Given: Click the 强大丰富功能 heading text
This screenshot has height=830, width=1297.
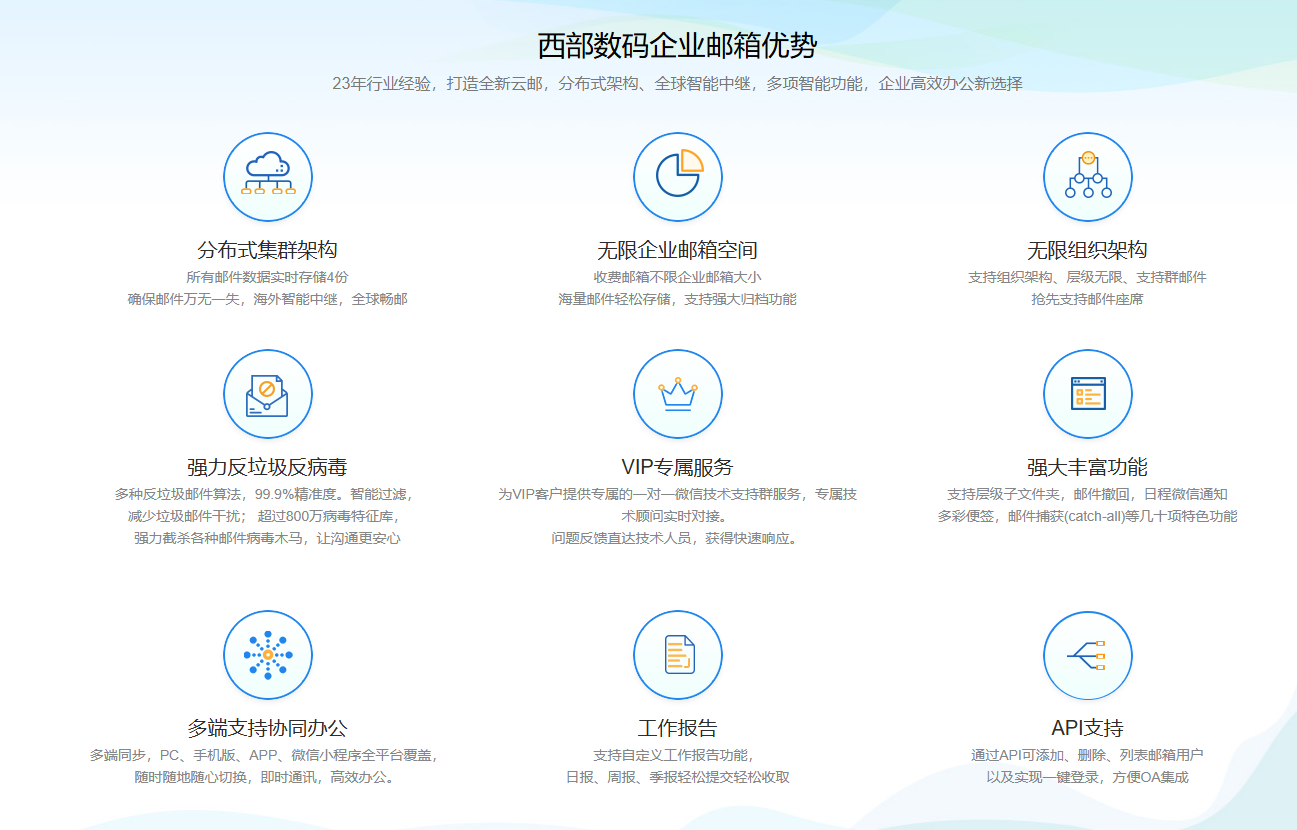Looking at the screenshot, I should [x=1088, y=464].
